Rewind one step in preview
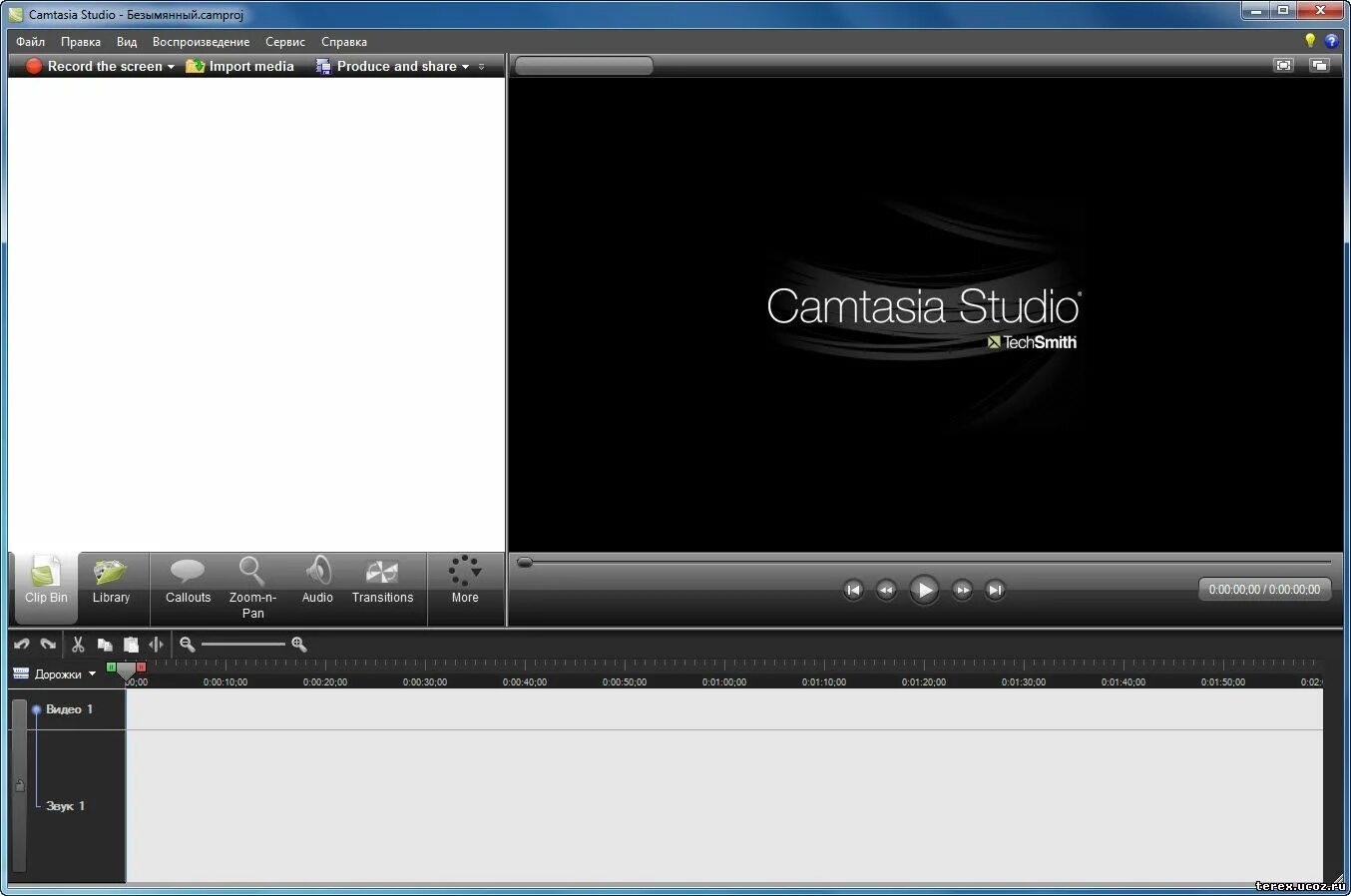 coord(886,590)
